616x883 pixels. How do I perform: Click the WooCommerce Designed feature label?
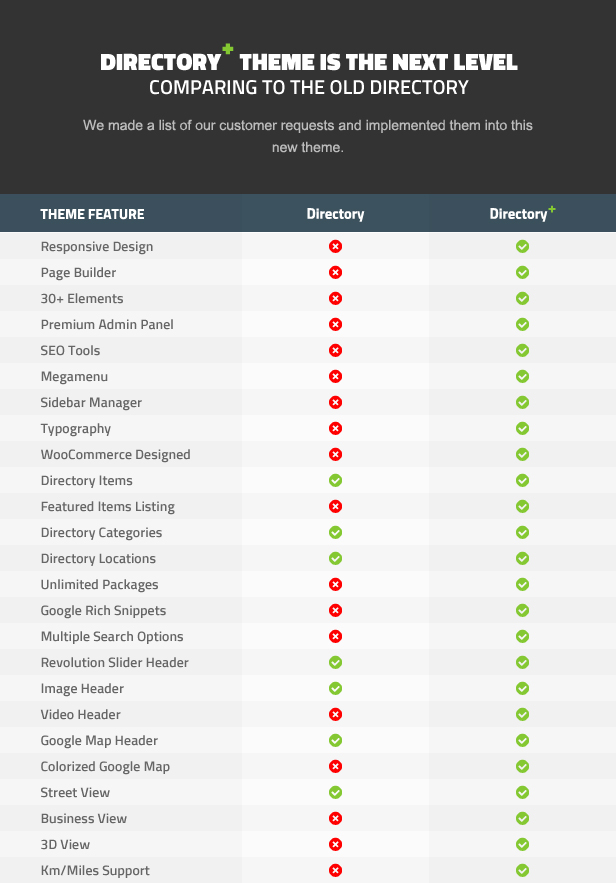click(x=115, y=454)
